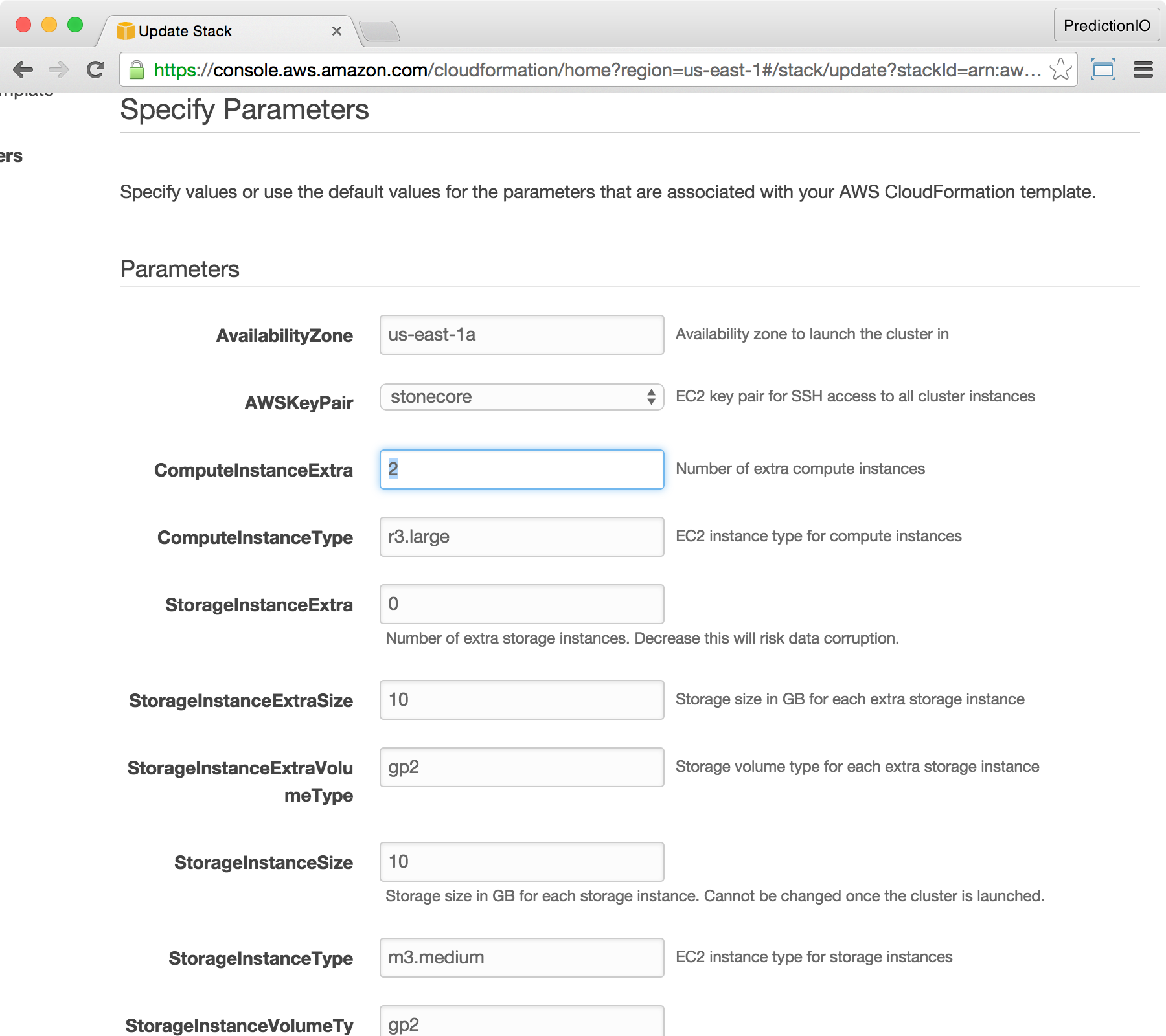Click the screen cast extension icon
The width and height of the screenshot is (1166, 1036).
click(x=1103, y=69)
